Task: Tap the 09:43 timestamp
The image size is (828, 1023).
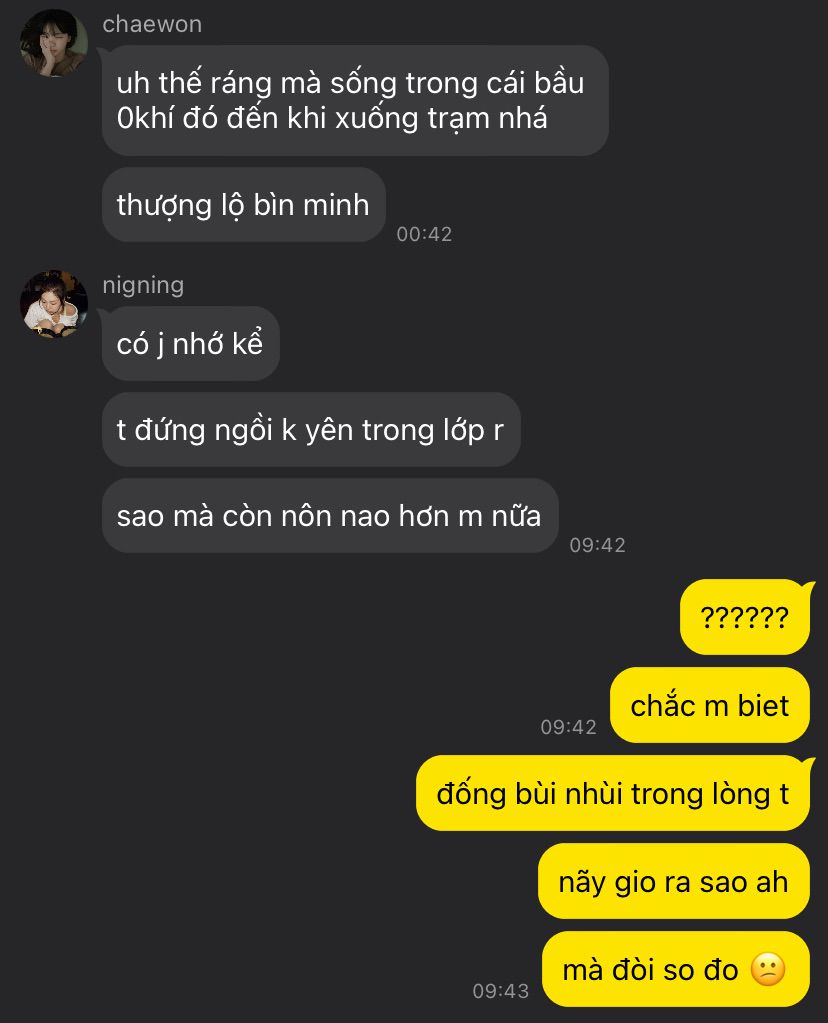Action: pyautogui.click(x=500, y=990)
